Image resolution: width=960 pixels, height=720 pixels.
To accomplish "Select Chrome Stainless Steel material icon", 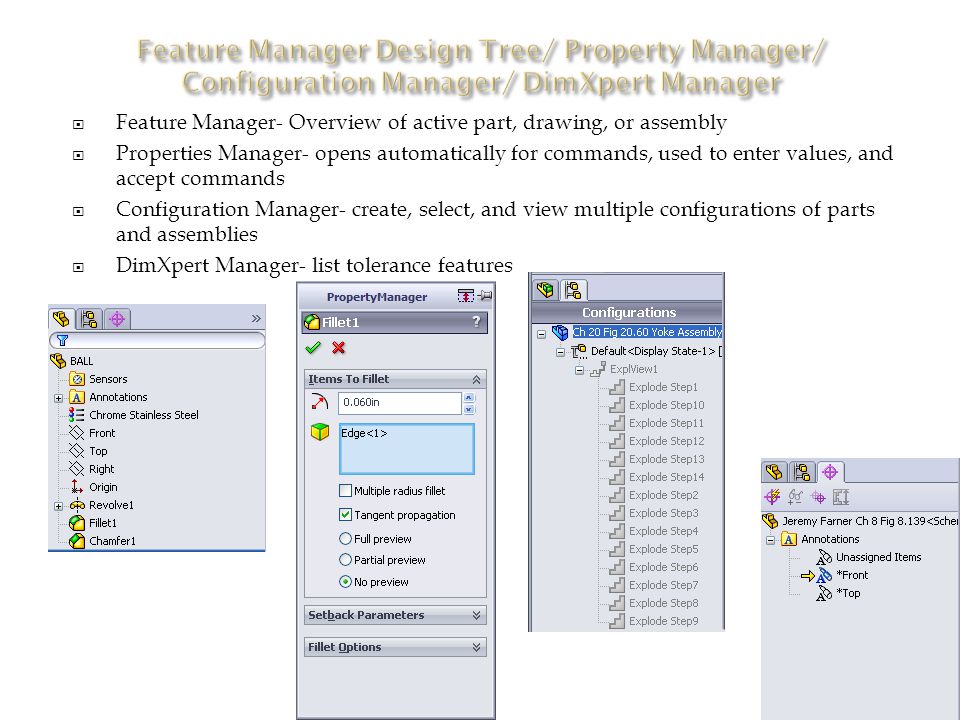I will coord(77,415).
